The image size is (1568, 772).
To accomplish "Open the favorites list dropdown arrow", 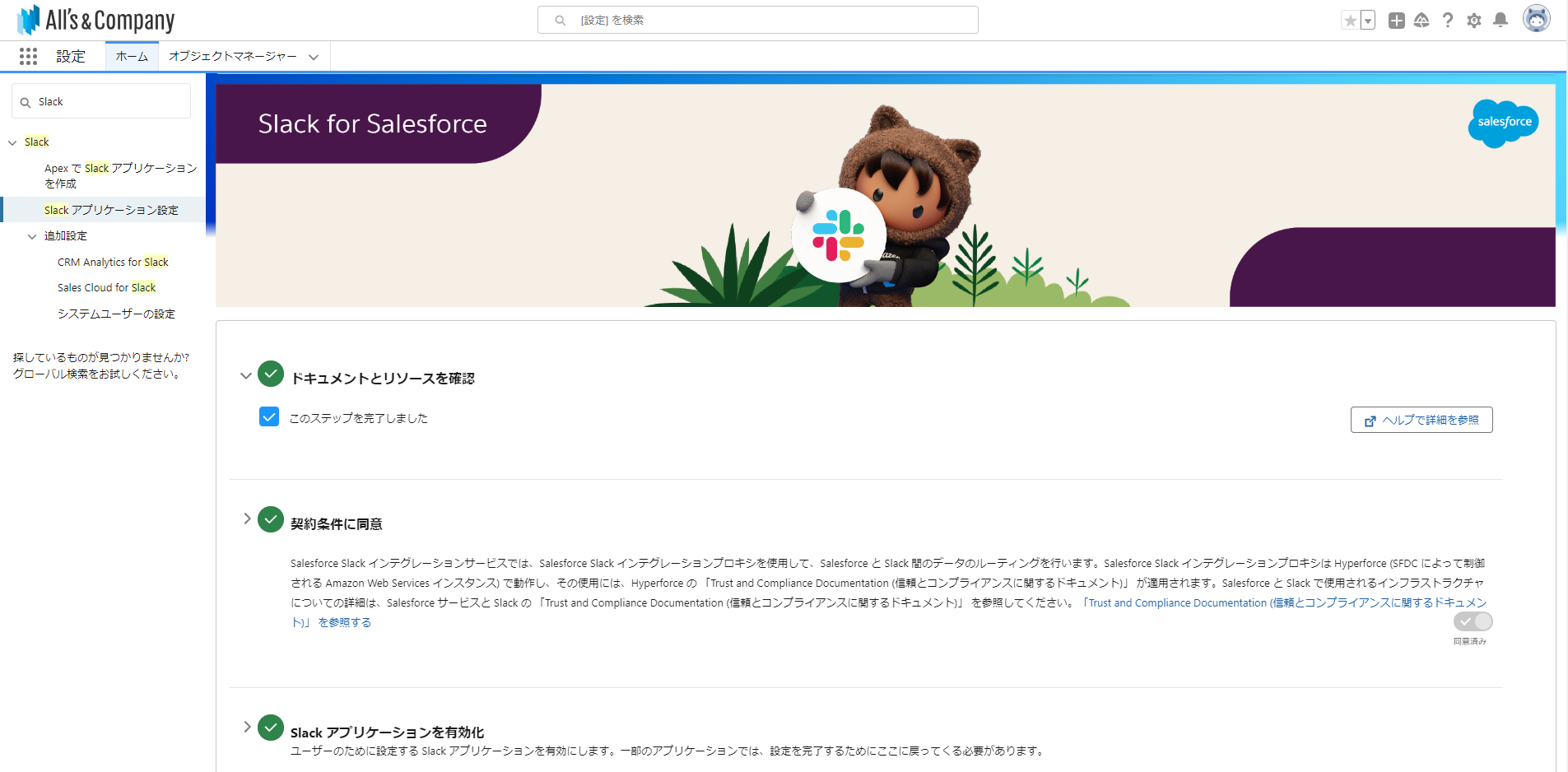I will 1368,21.
